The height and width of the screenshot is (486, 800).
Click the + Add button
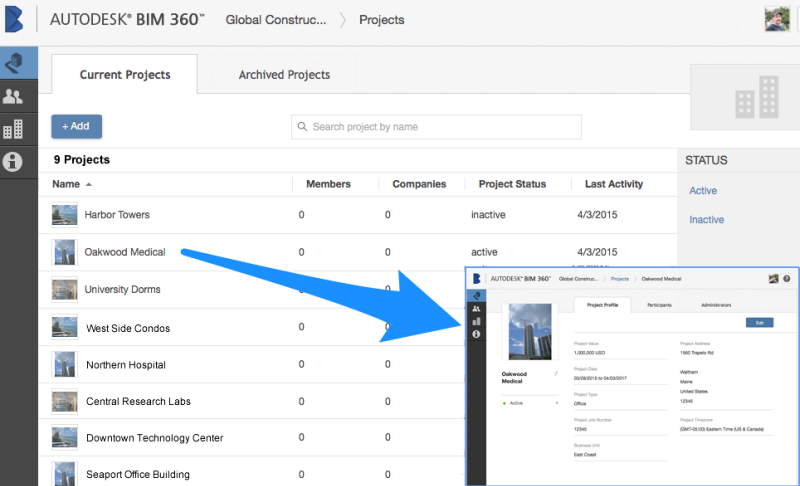[x=77, y=126]
